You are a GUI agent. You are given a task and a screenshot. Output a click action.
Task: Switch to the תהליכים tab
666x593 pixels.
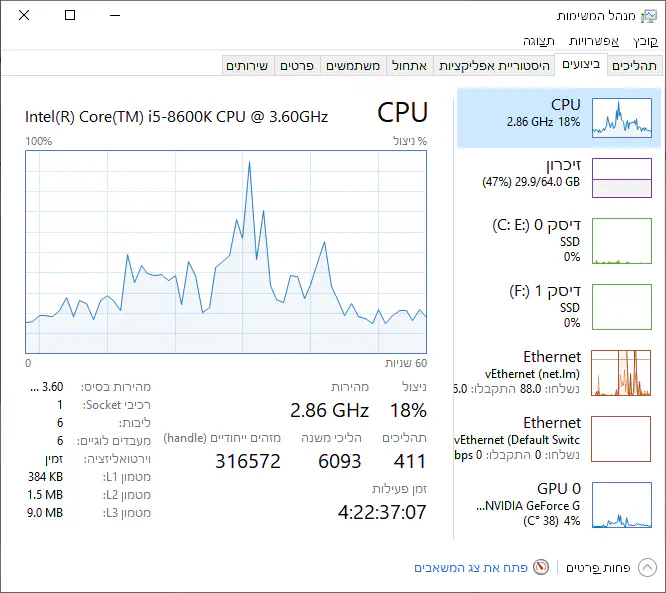[x=634, y=65]
